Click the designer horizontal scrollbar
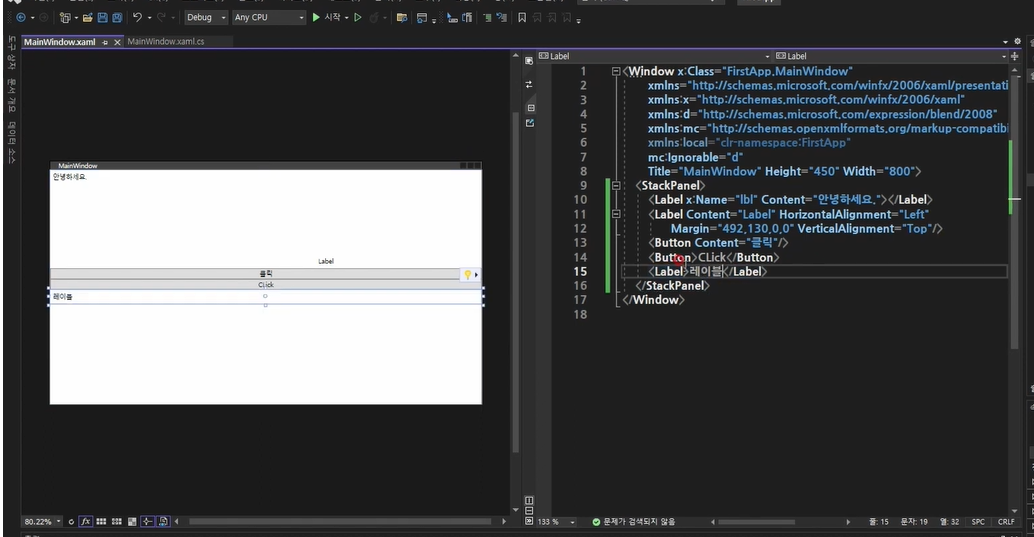Image resolution: width=1034 pixels, height=537 pixels. 340,521
